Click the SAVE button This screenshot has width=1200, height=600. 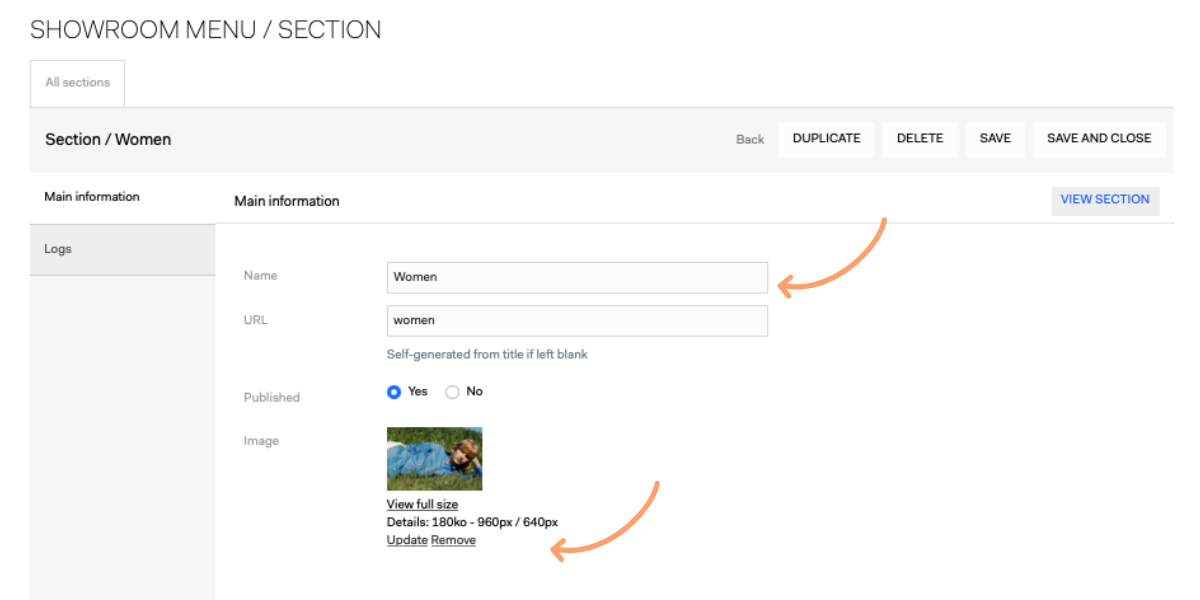[995, 139]
